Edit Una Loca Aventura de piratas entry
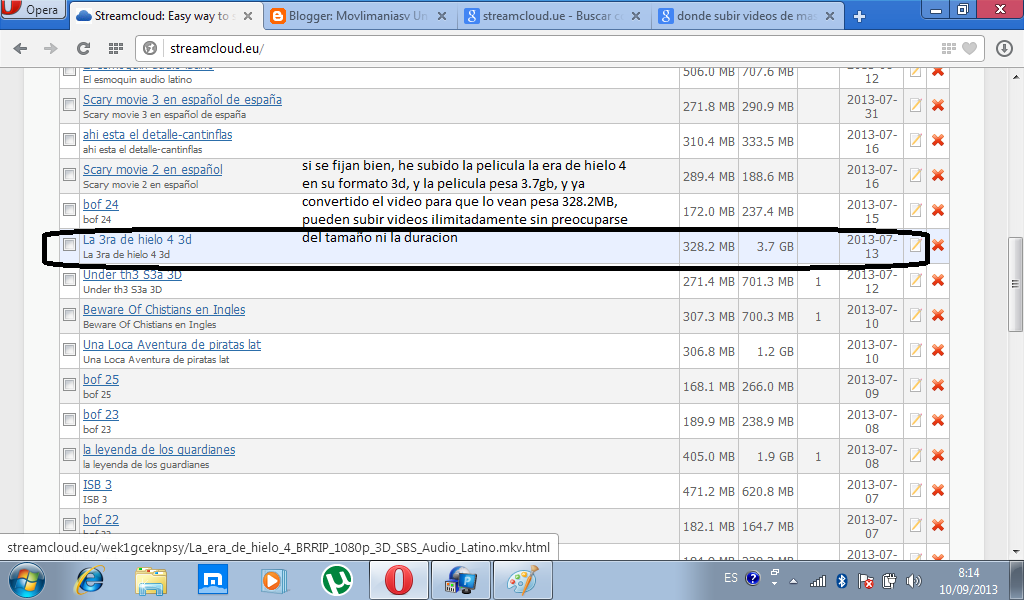The image size is (1024, 600). pyautogui.click(x=916, y=350)
